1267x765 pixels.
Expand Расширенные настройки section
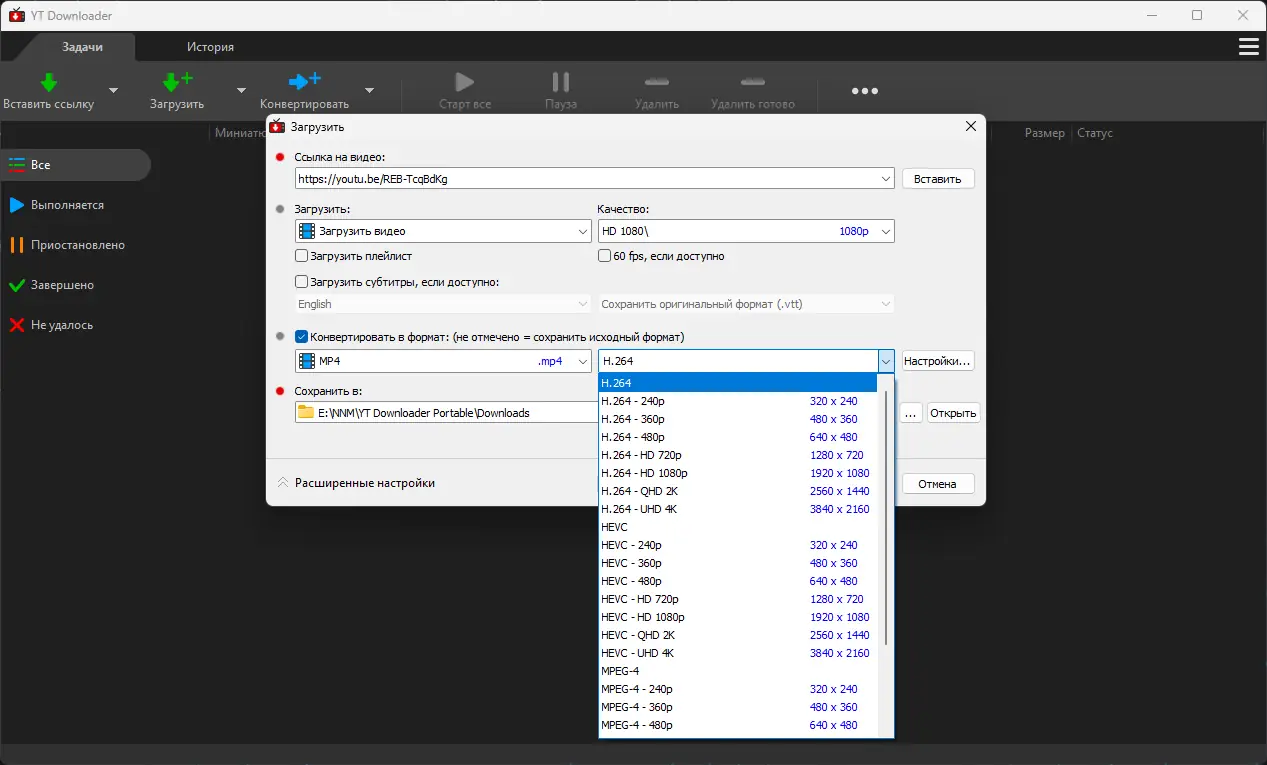pyautogui.click(x=356, y=483)
